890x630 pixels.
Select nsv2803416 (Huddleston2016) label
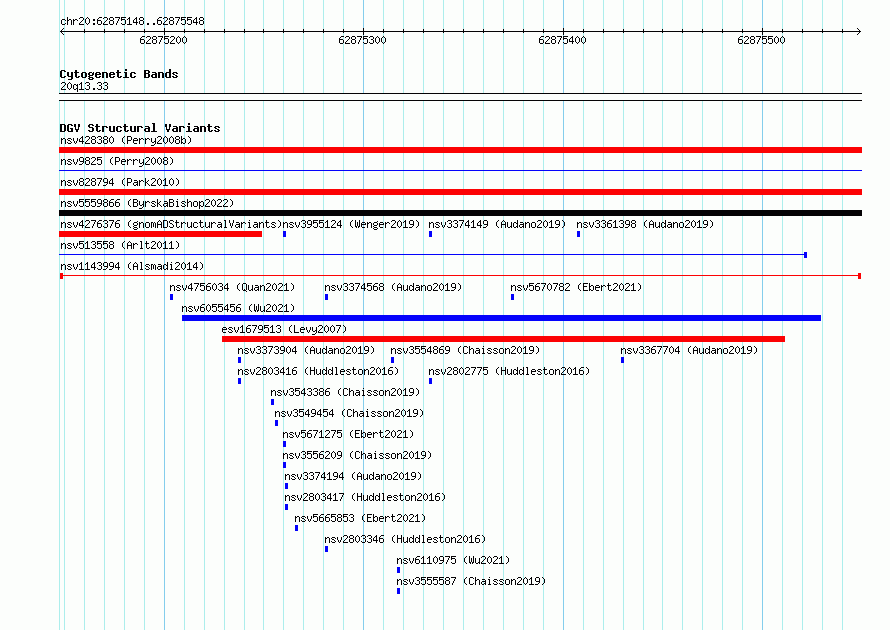[x=318, y=371]
